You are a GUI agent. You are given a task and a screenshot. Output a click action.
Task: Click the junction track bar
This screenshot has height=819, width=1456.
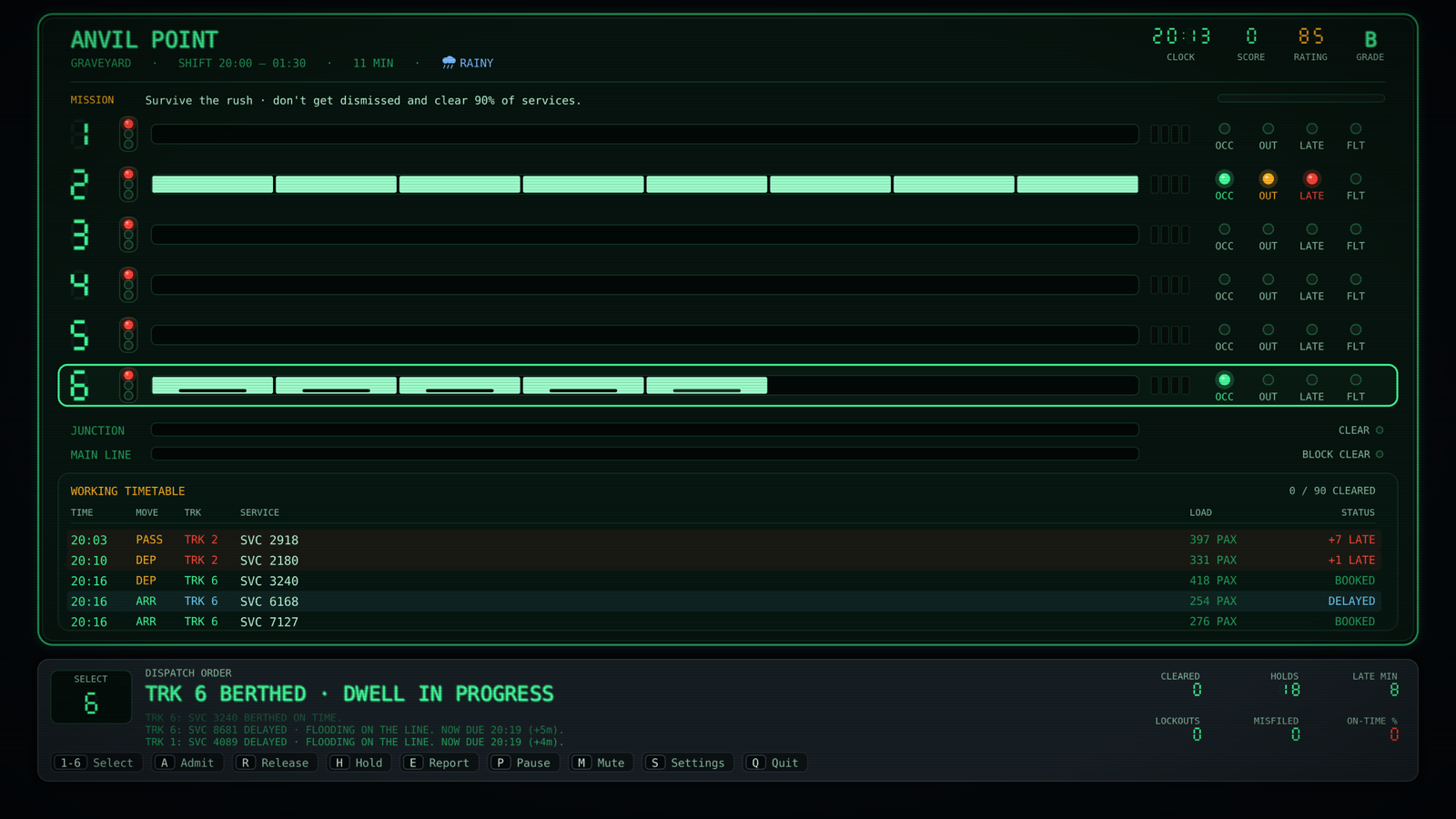[x=645, y=430]
